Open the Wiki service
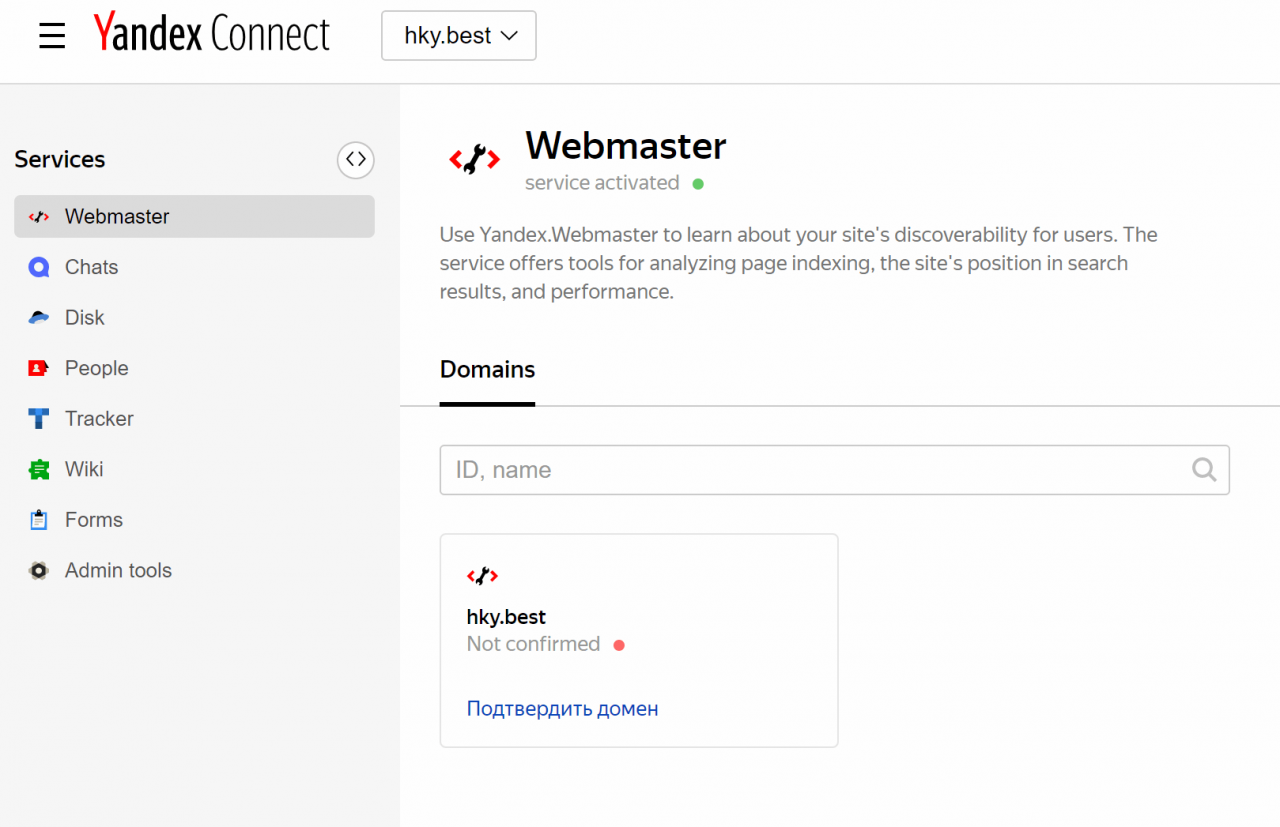The height and width of the screenshot is (827, 1280). pyautogui.click(x=84, y=469)
